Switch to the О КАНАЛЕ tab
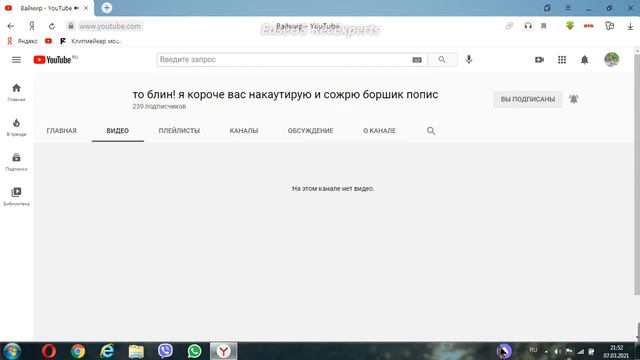This screenshot has width=640, height=360. click(x=380, y=131)
